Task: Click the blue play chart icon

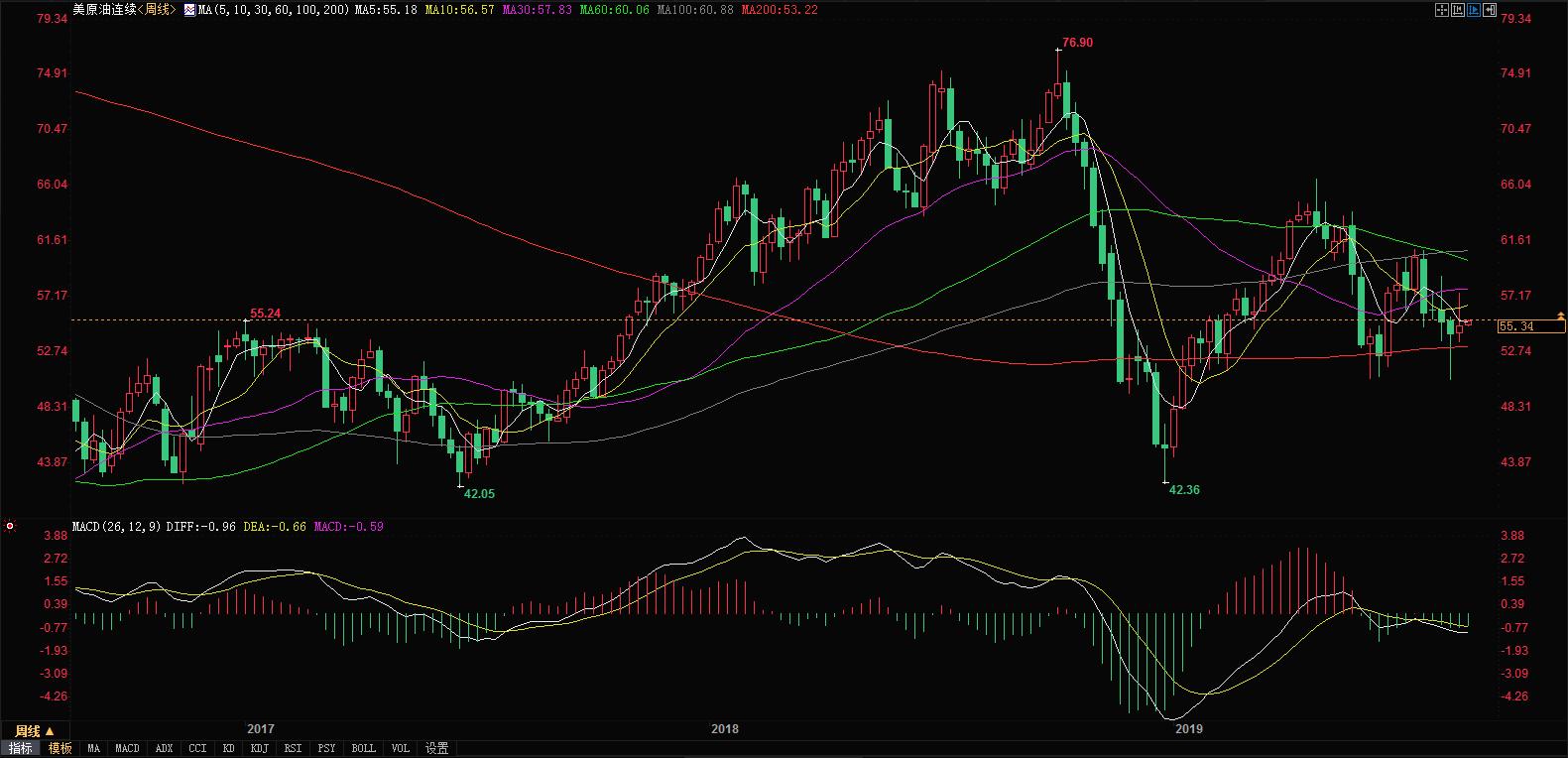Action: [x=1474, y=10]
